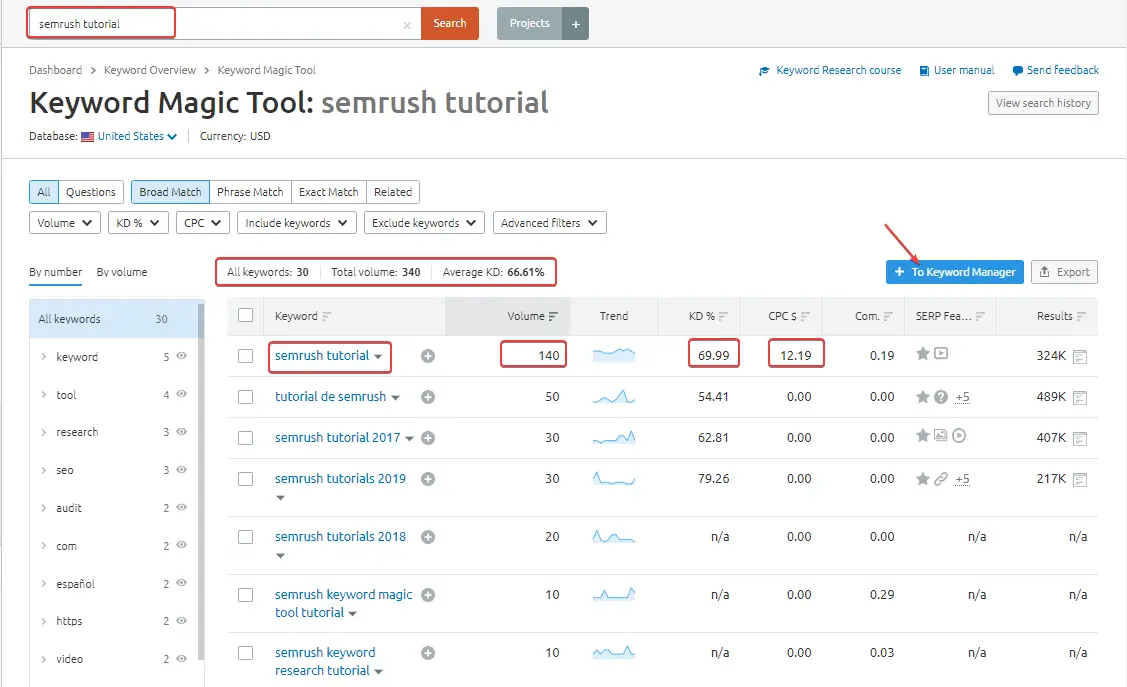Check the checkbox for tutorial de semrush

pos(245,396)
